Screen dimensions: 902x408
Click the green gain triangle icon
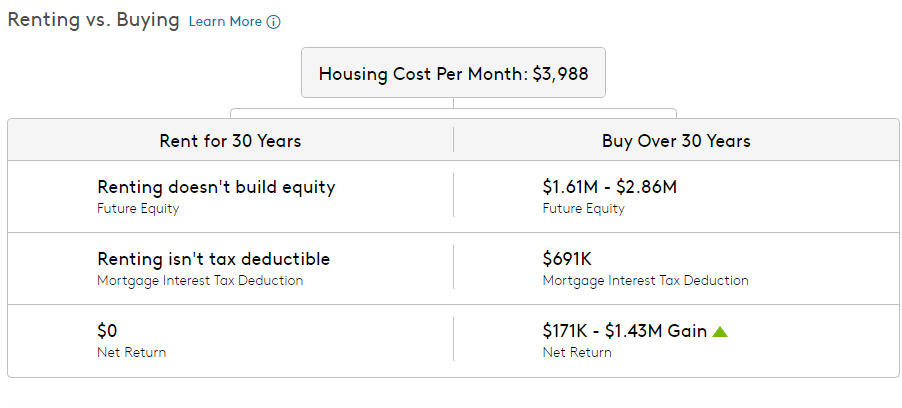tap(720, 332)
